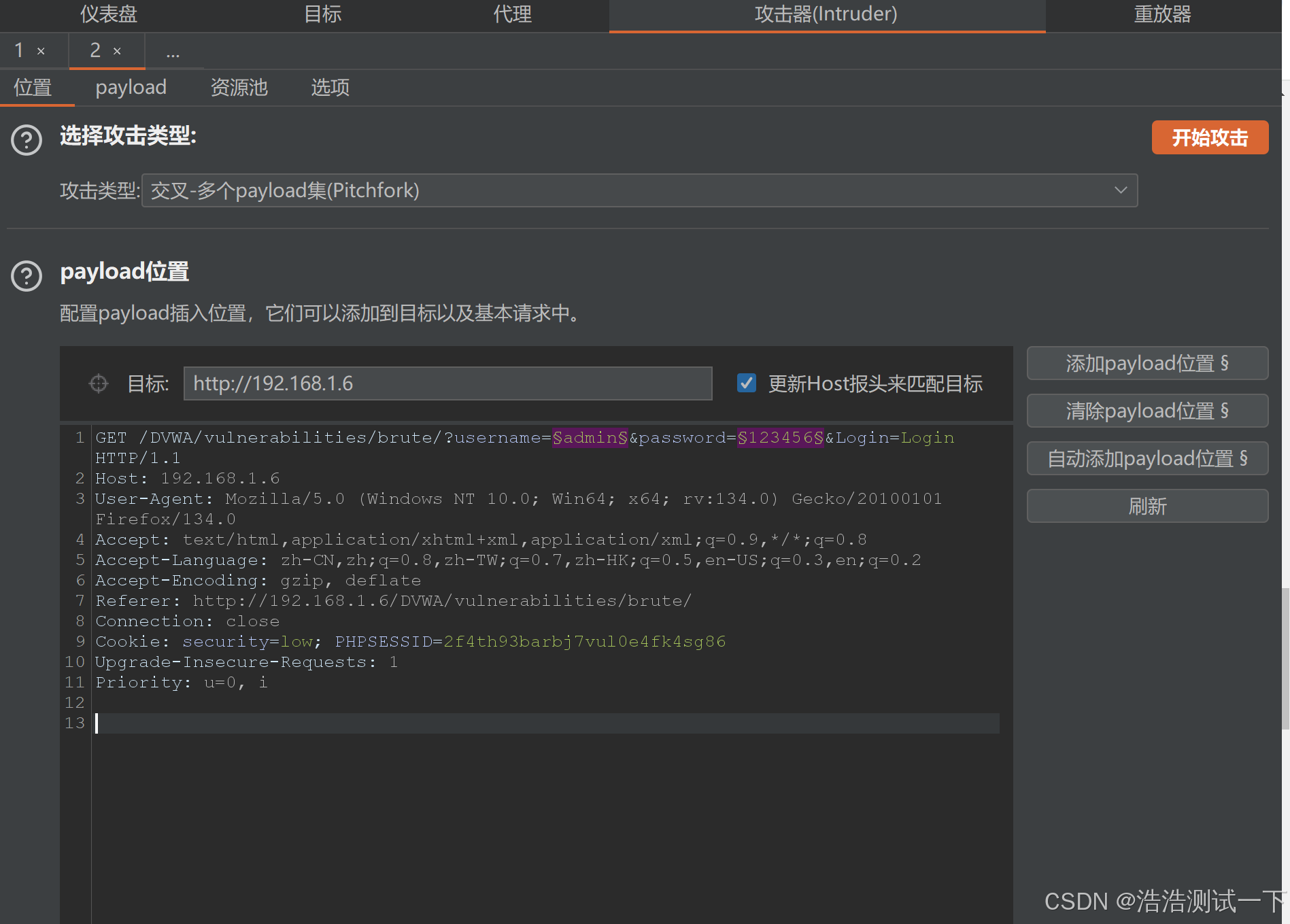Click security=low cookie value
The height and width of the screenshot is (924, 1290).
pos(296,642)
